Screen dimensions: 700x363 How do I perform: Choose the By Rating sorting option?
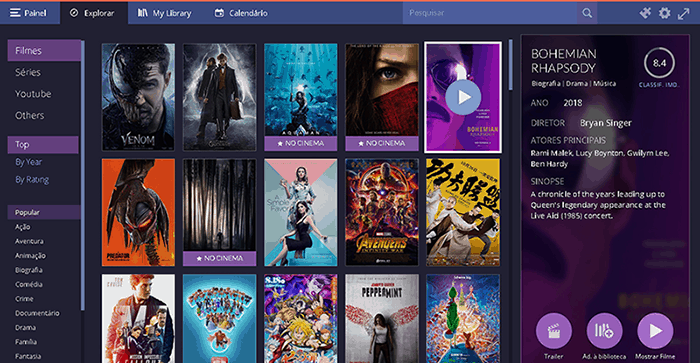pos(32,179)
